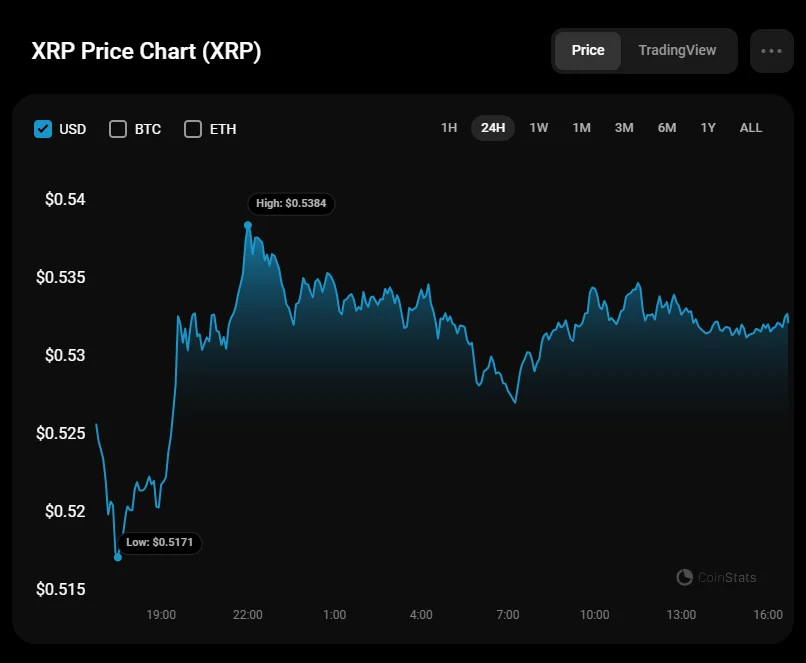Enable the BTC currency checkbox
The image size is (806, 663).
pos(118,129)
